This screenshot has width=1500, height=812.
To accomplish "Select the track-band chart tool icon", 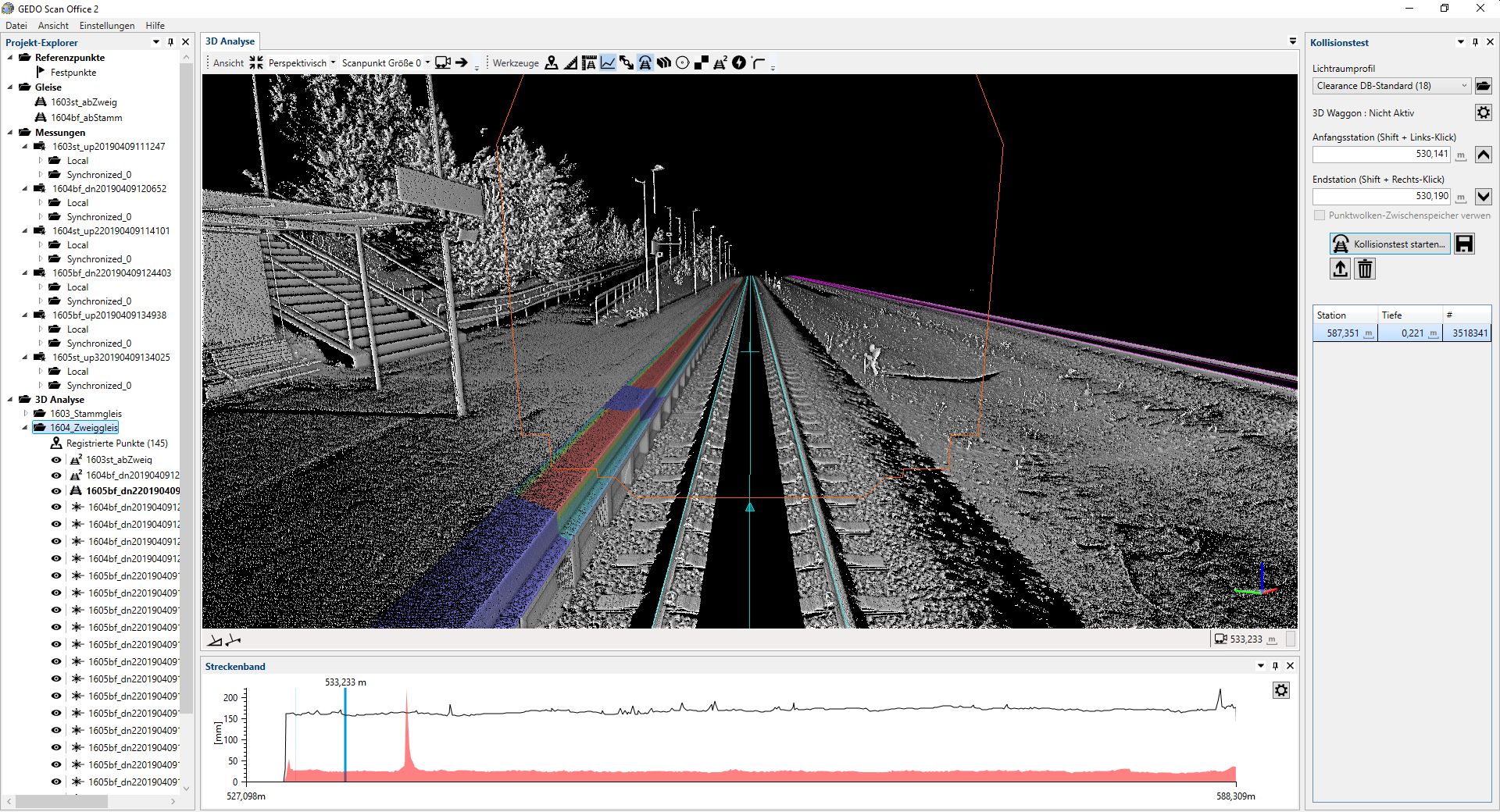I will (608, 63).
